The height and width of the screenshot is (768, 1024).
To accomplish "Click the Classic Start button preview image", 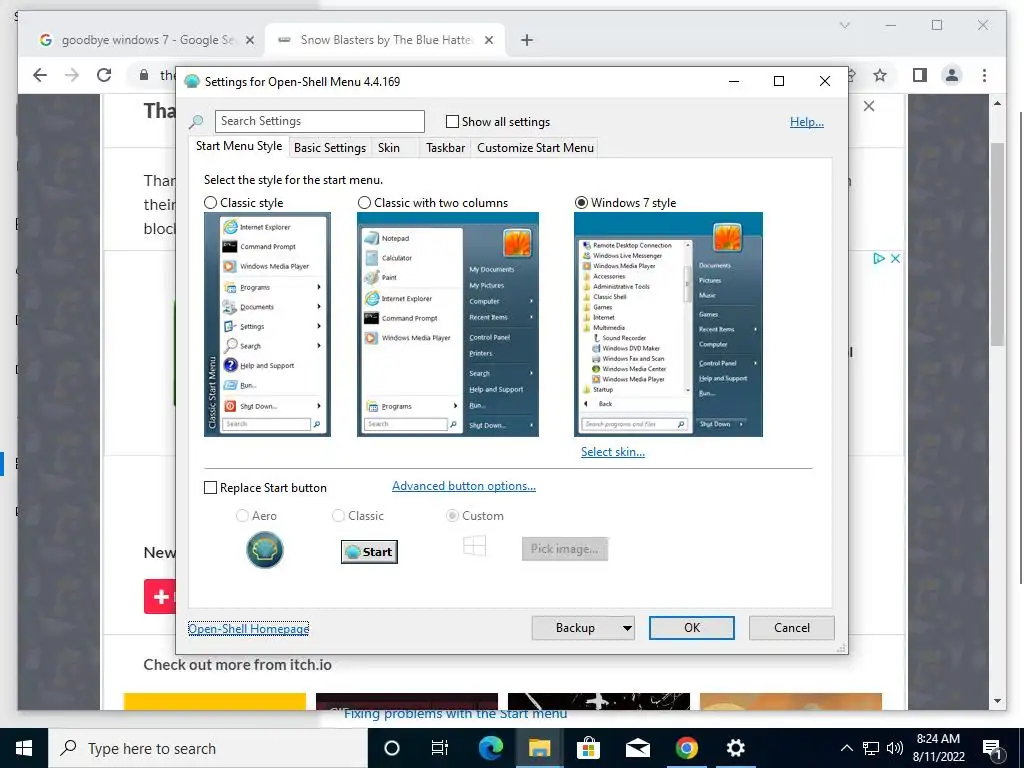I will click(x=369, y=552).
